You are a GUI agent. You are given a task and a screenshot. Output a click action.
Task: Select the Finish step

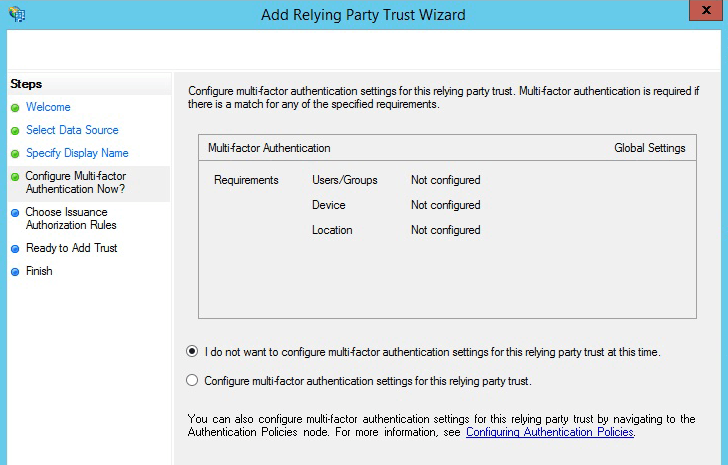tap(39, 271)
